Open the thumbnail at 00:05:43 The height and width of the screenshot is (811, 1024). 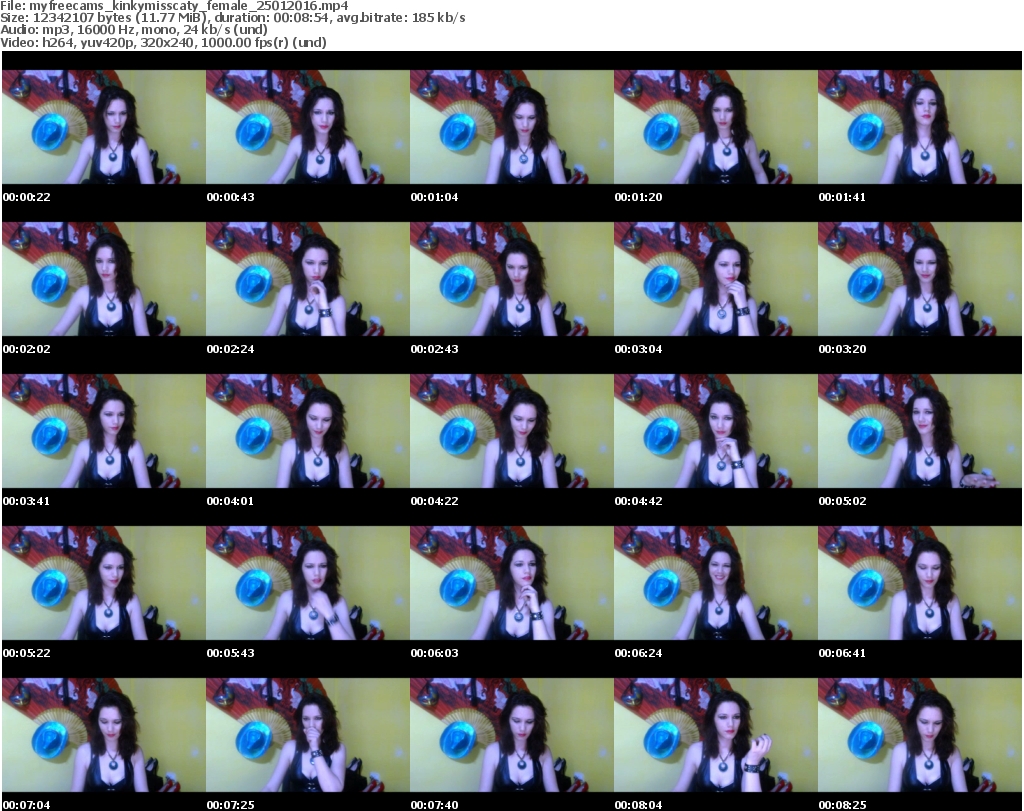tap(308, 583)
